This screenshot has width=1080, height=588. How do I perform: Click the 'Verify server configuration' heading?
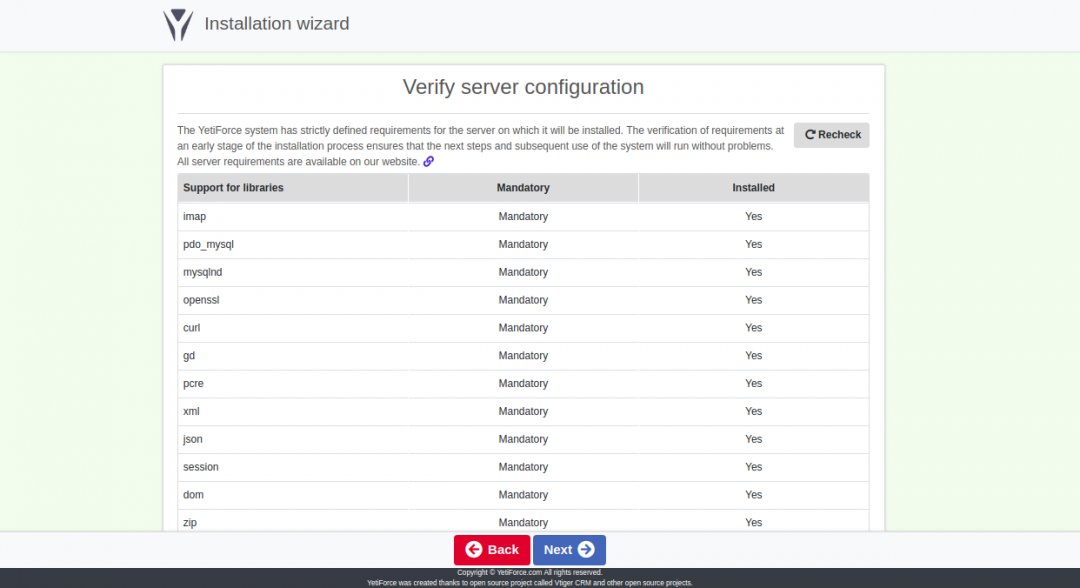point(523,87)
